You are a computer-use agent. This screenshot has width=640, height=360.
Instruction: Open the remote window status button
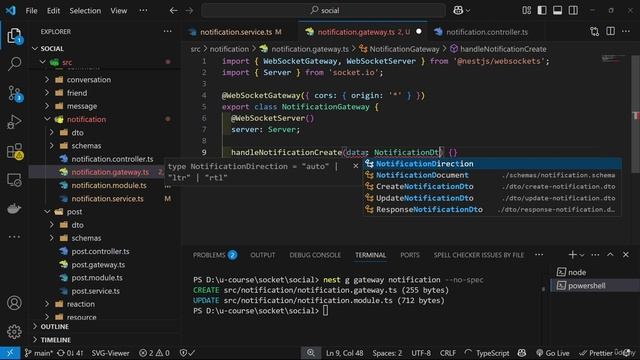click(10, 353)
